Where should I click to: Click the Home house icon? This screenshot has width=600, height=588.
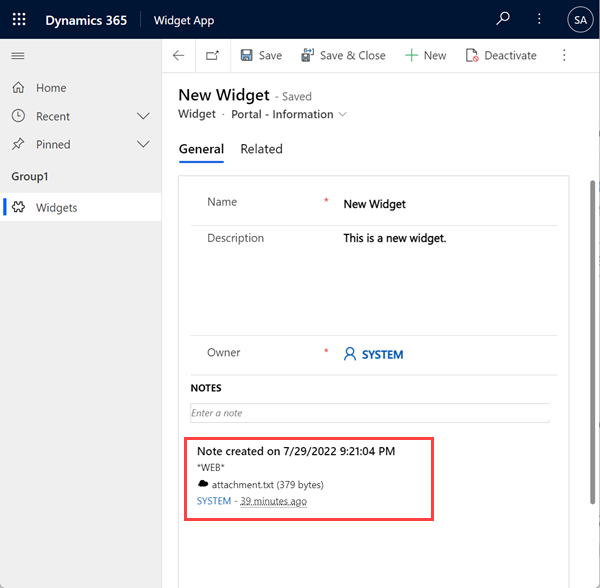coord(18,88)
